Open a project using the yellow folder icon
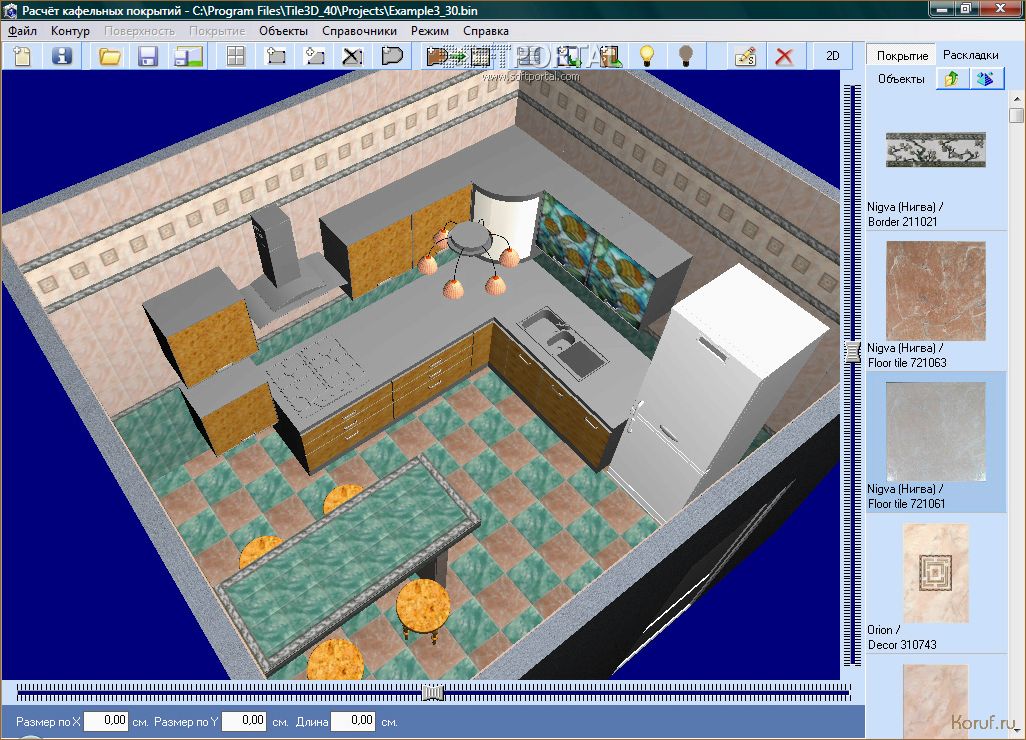Screen dimensions: 1026x740 point(110,56)
